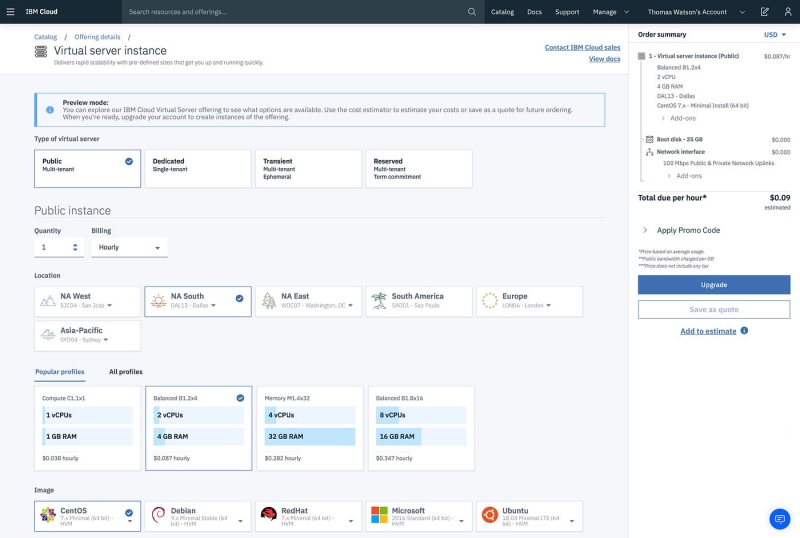Image resolution: width=800 pixels, height=538 pixels.
Task: Expand Add-ons under Network interface
Action: click(685, 176)
